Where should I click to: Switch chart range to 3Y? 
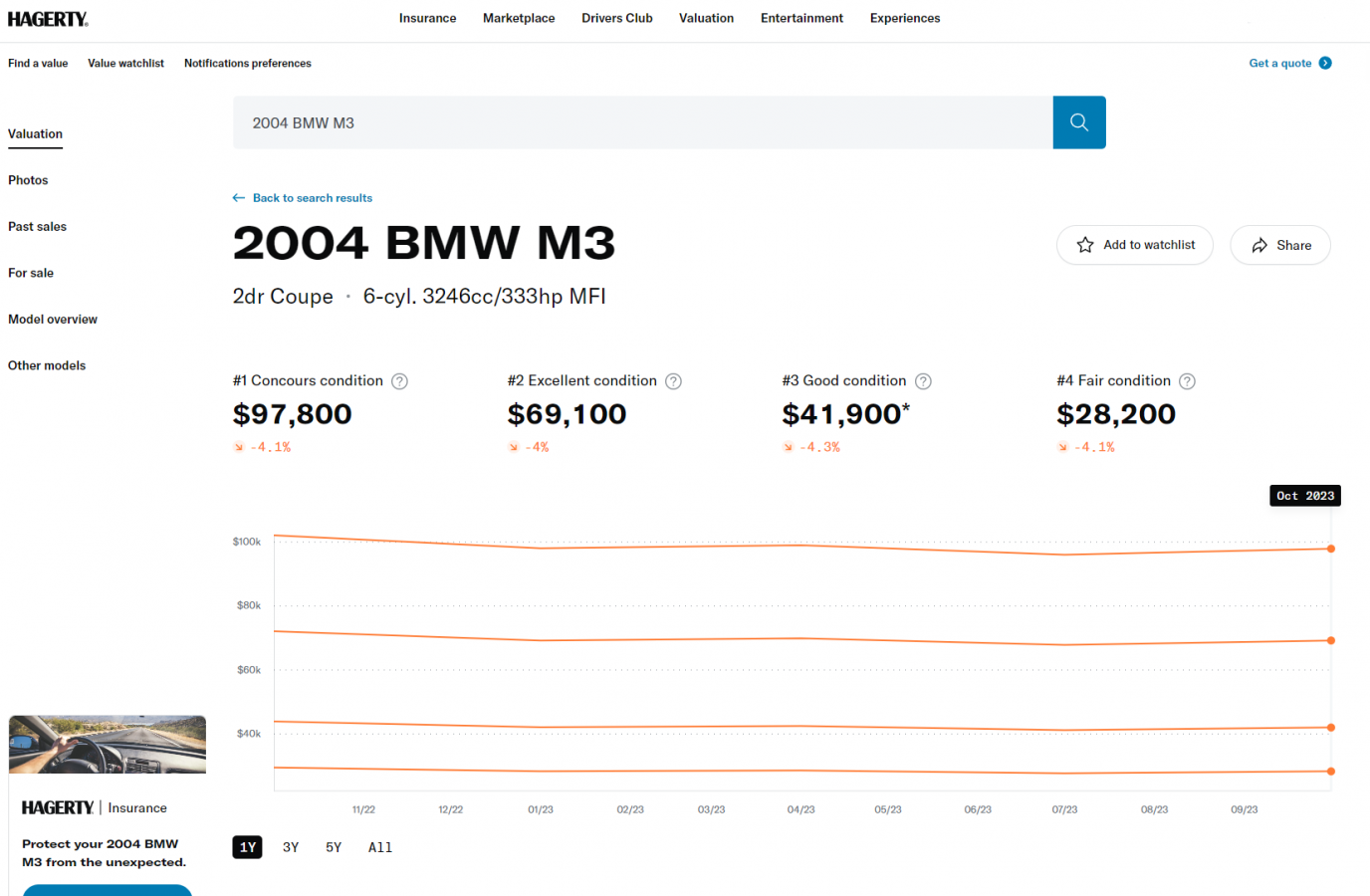pyautogui.click(x=291, y=847)
